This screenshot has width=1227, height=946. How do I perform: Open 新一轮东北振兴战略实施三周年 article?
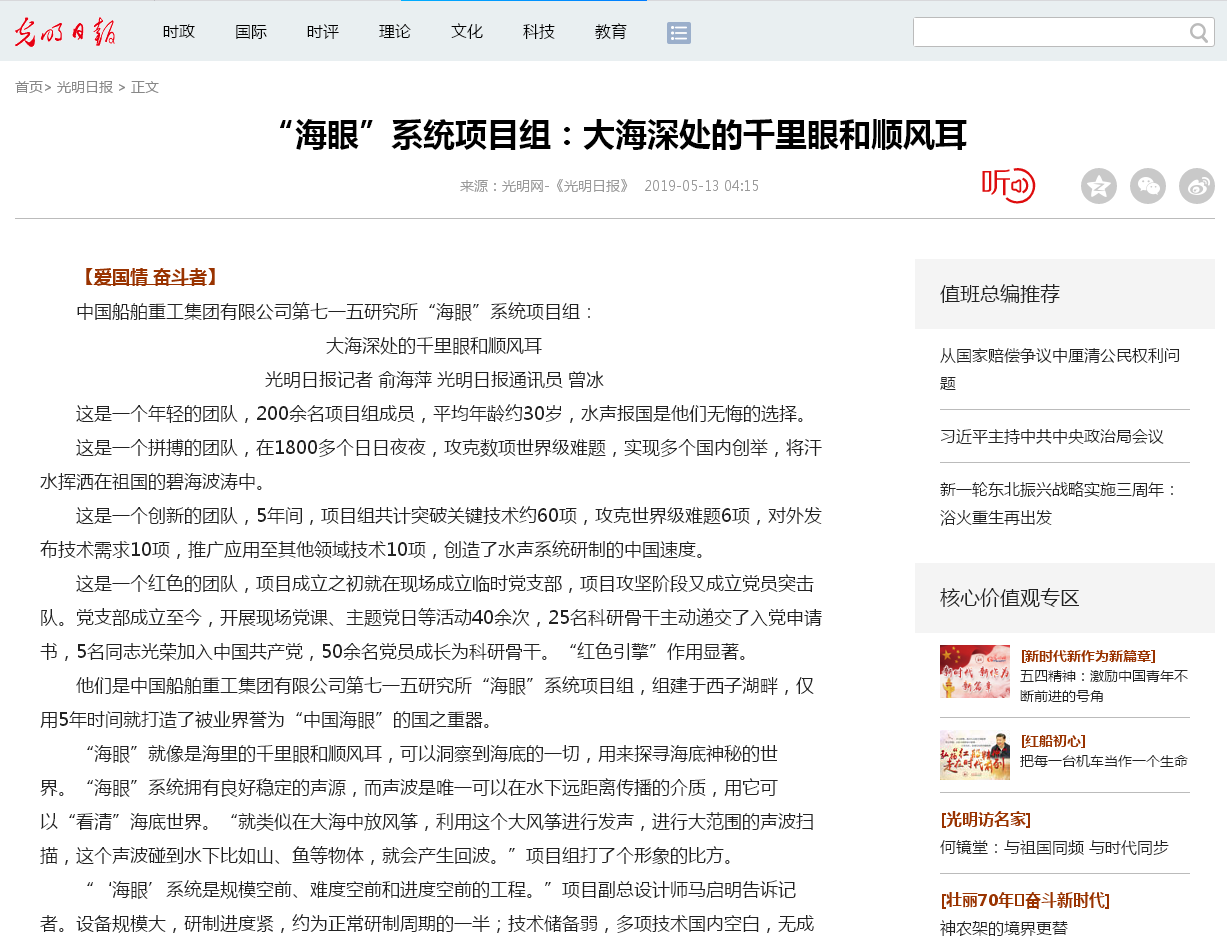tap(1060, 504)
